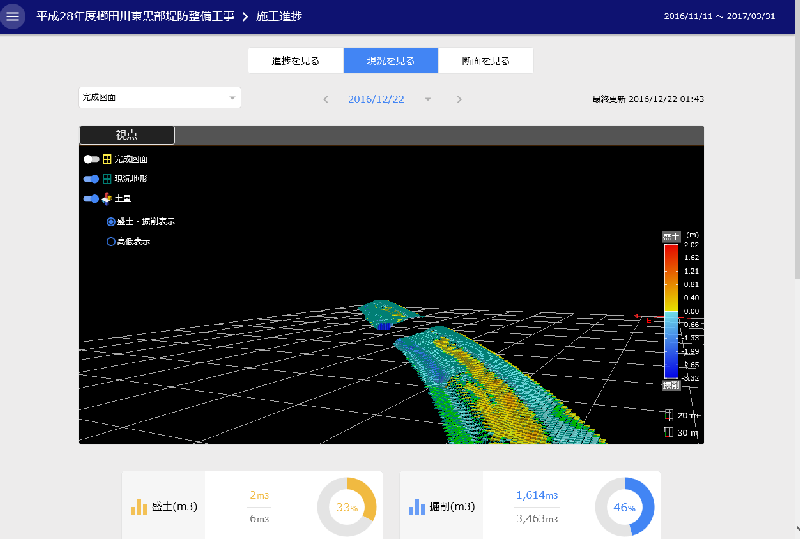Click the yellow bar chart icon for 盛土
800x539 pixels.
[x=138, y=507]
